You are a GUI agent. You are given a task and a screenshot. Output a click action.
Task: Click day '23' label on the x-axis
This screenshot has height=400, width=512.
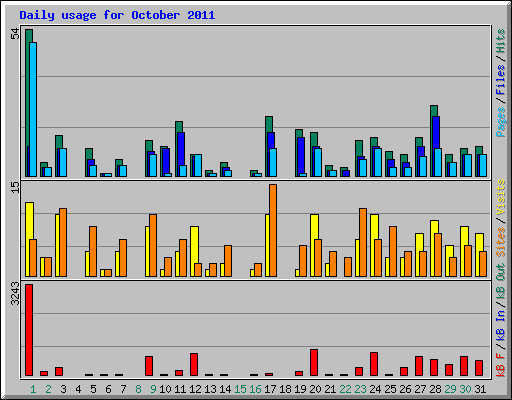360,389
